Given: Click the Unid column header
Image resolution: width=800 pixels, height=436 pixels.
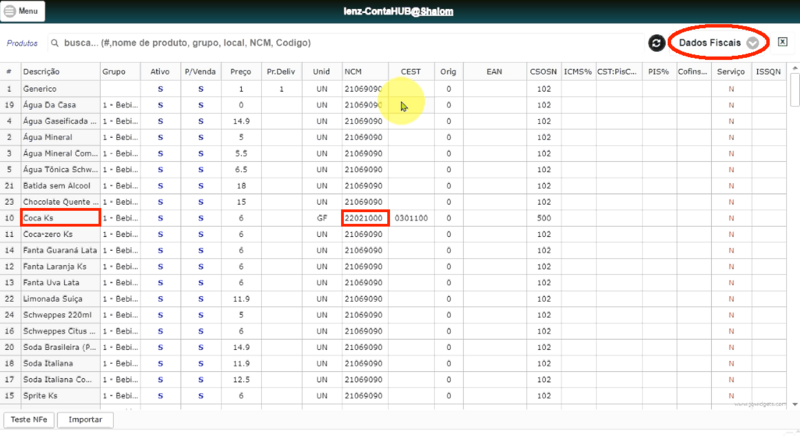Looking at the screenshot, I should [321, 72].
